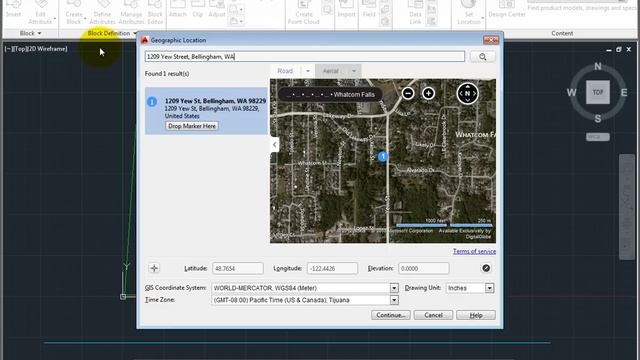This screenshot has height=360, width=640.
Task: Open Design Center from ribbon
Action: coord(507,9)
